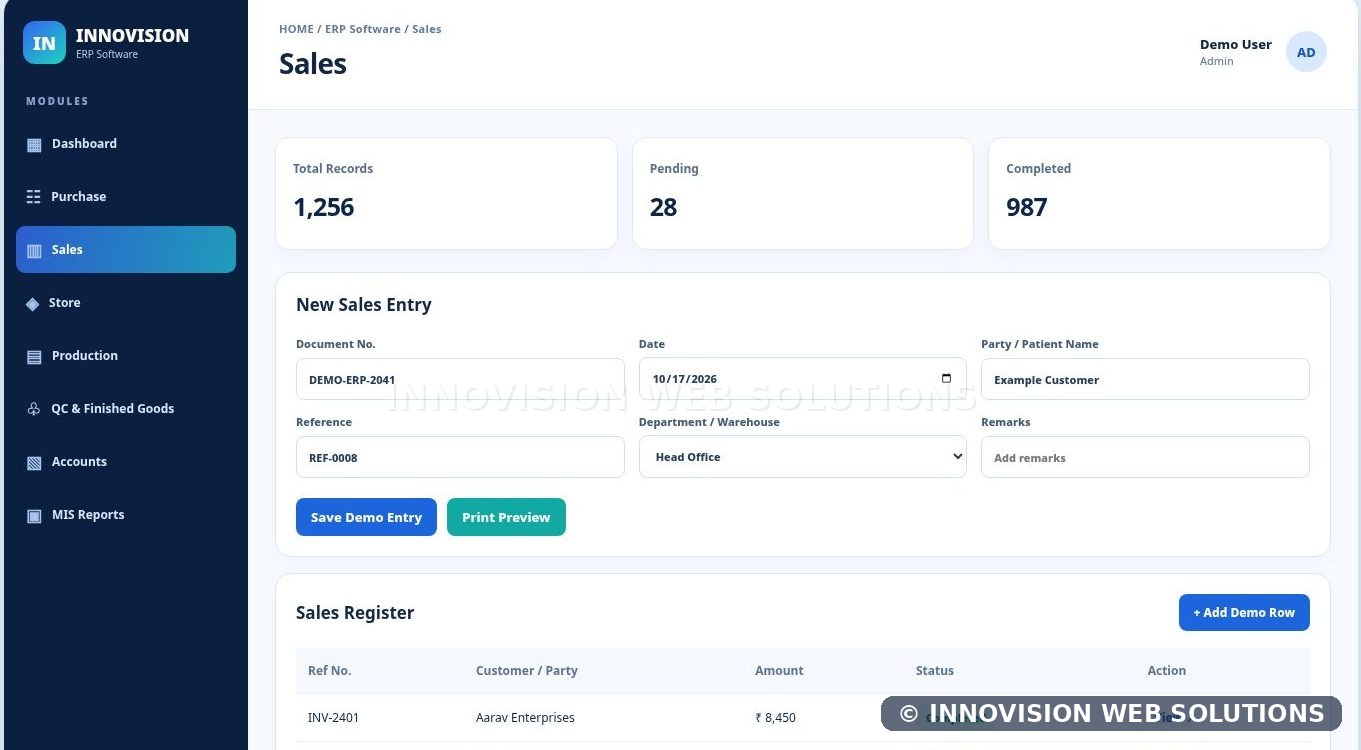Click the Demo User name in header

[x=1236, y=44]
